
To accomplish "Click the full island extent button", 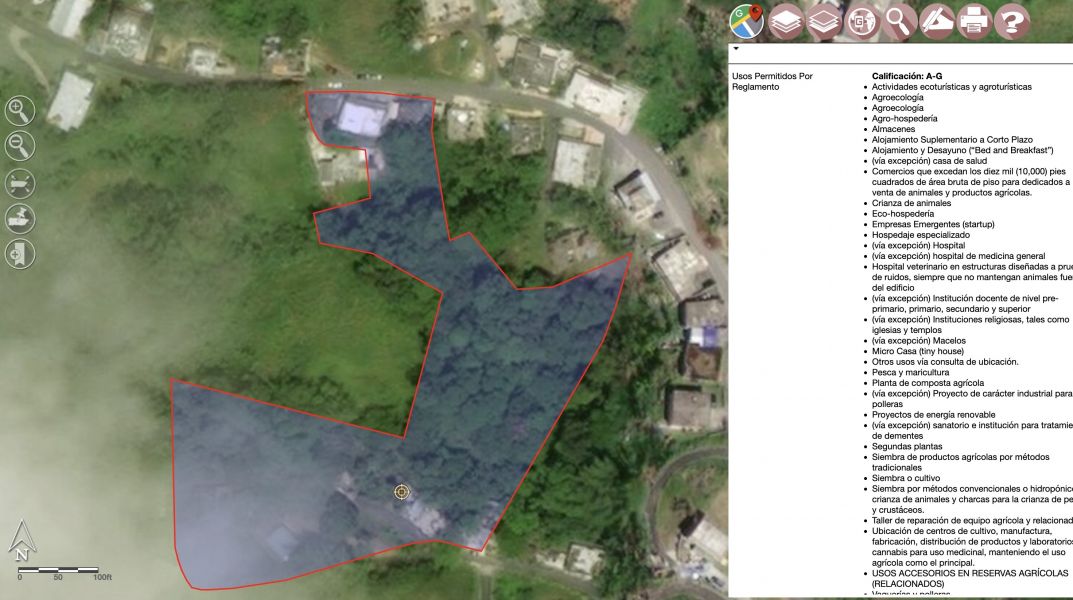I will pyautogui.click(x=19, y=182).
